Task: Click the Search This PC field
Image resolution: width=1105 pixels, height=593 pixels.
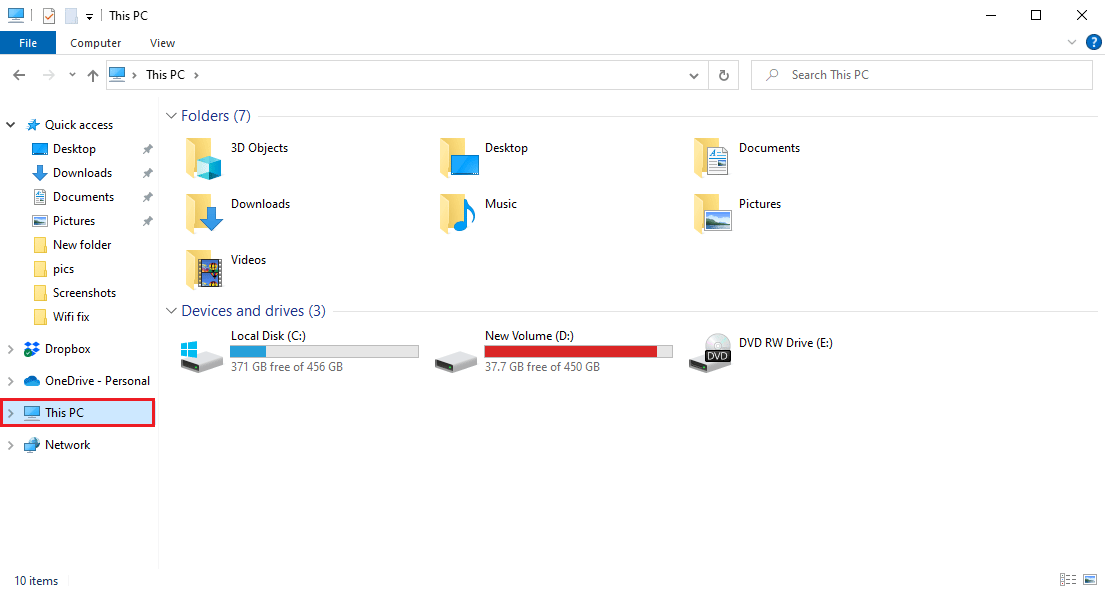Action: click(922, 75)
